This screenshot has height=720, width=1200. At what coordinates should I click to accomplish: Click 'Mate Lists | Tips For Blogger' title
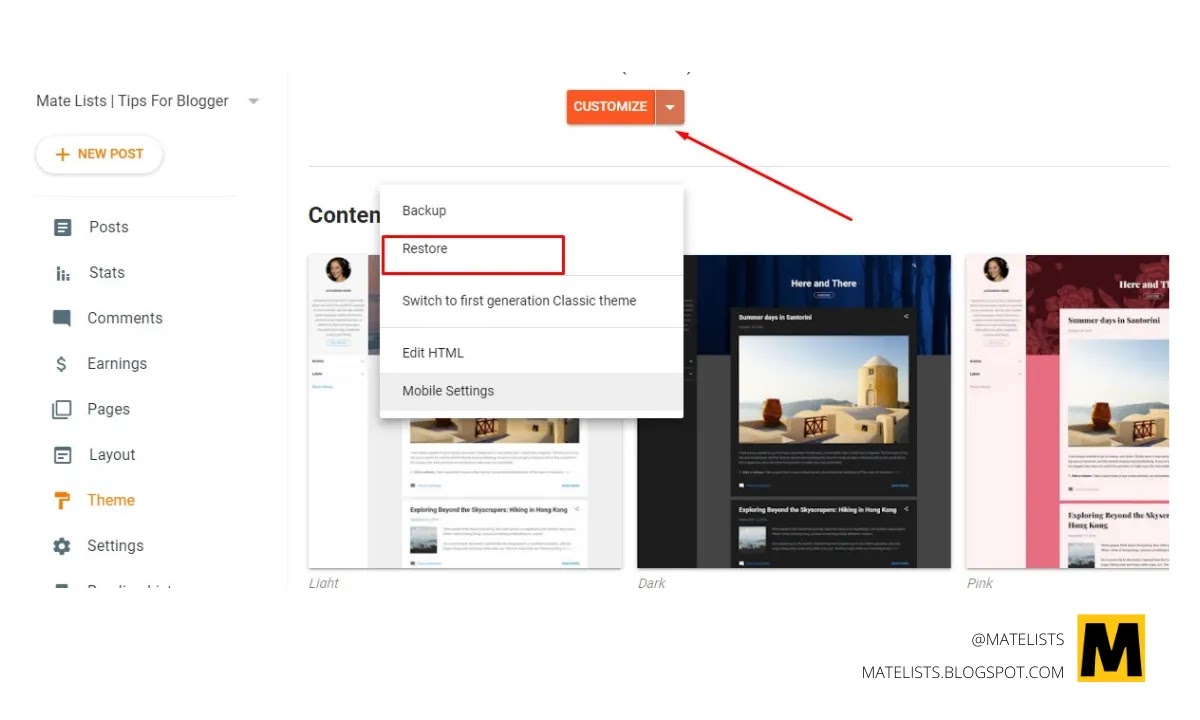point(132,101)
